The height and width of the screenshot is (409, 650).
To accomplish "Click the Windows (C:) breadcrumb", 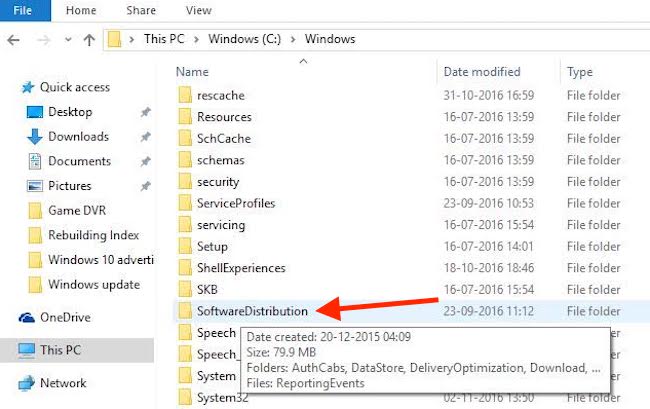I will [245, 39].
